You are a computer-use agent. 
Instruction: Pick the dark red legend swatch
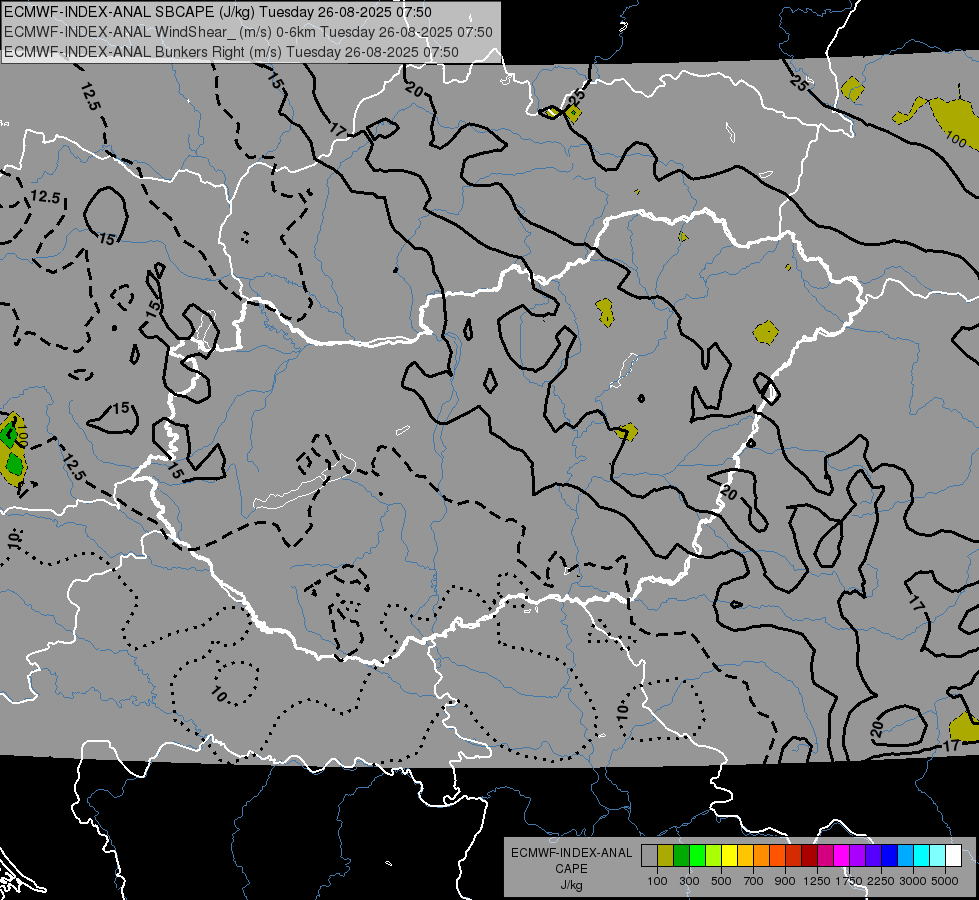[x=810, y=855]
